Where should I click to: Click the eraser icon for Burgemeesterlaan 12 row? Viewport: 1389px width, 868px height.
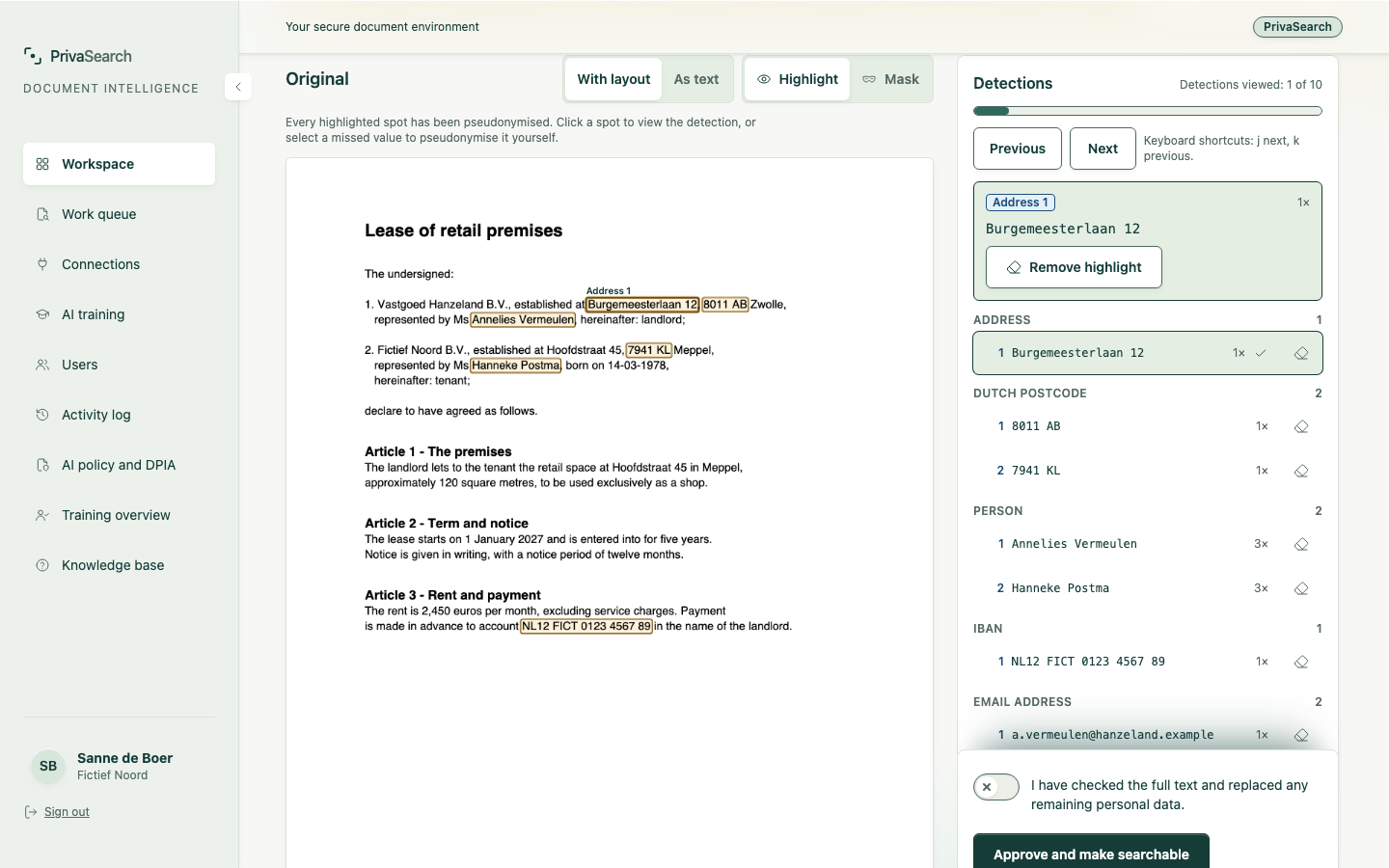(1301, 353)
